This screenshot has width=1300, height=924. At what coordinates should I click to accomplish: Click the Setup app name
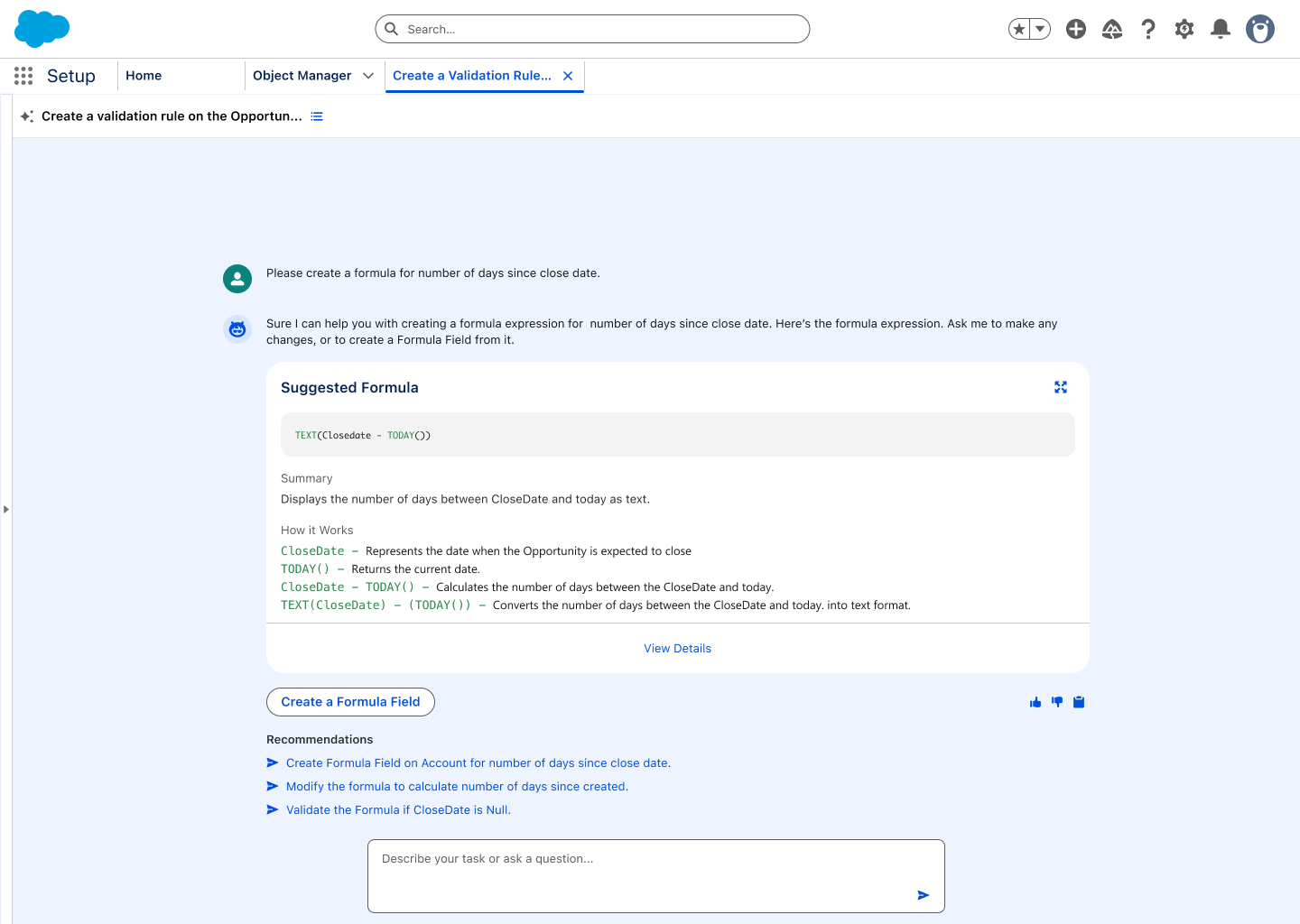point(71,76)
